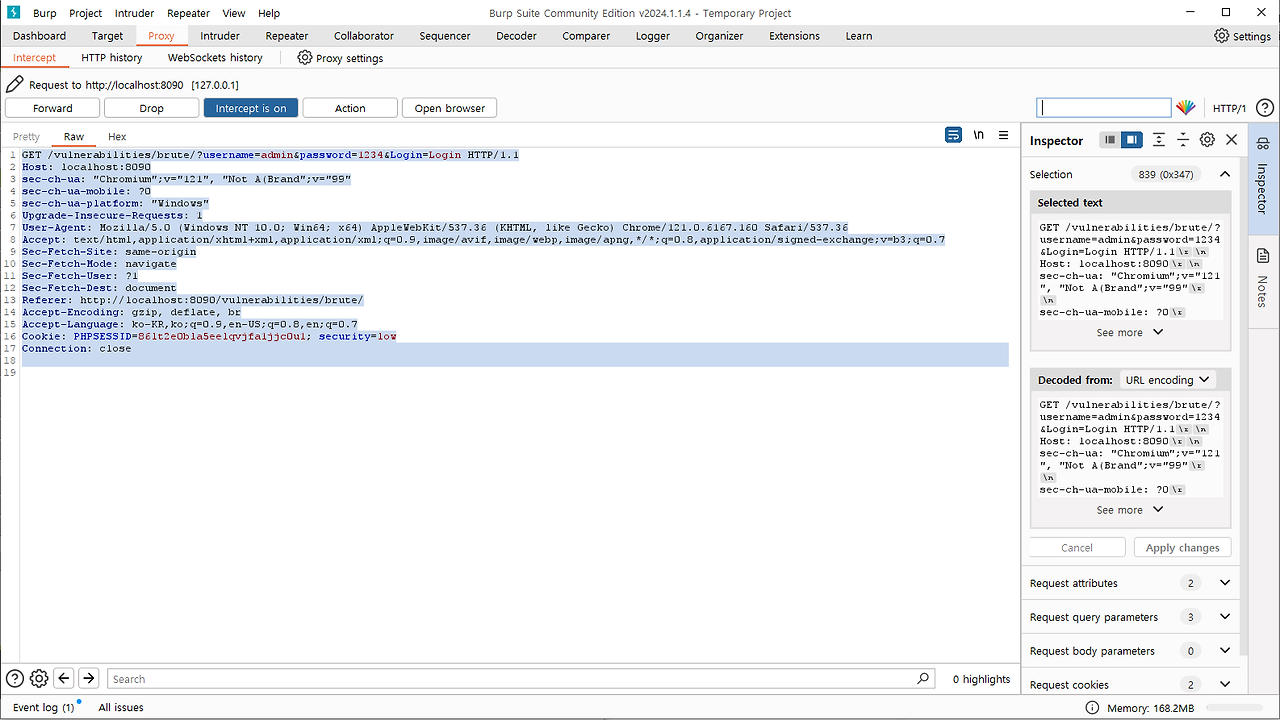
Task: Go to the Target tab
Action: pos(107,36)
